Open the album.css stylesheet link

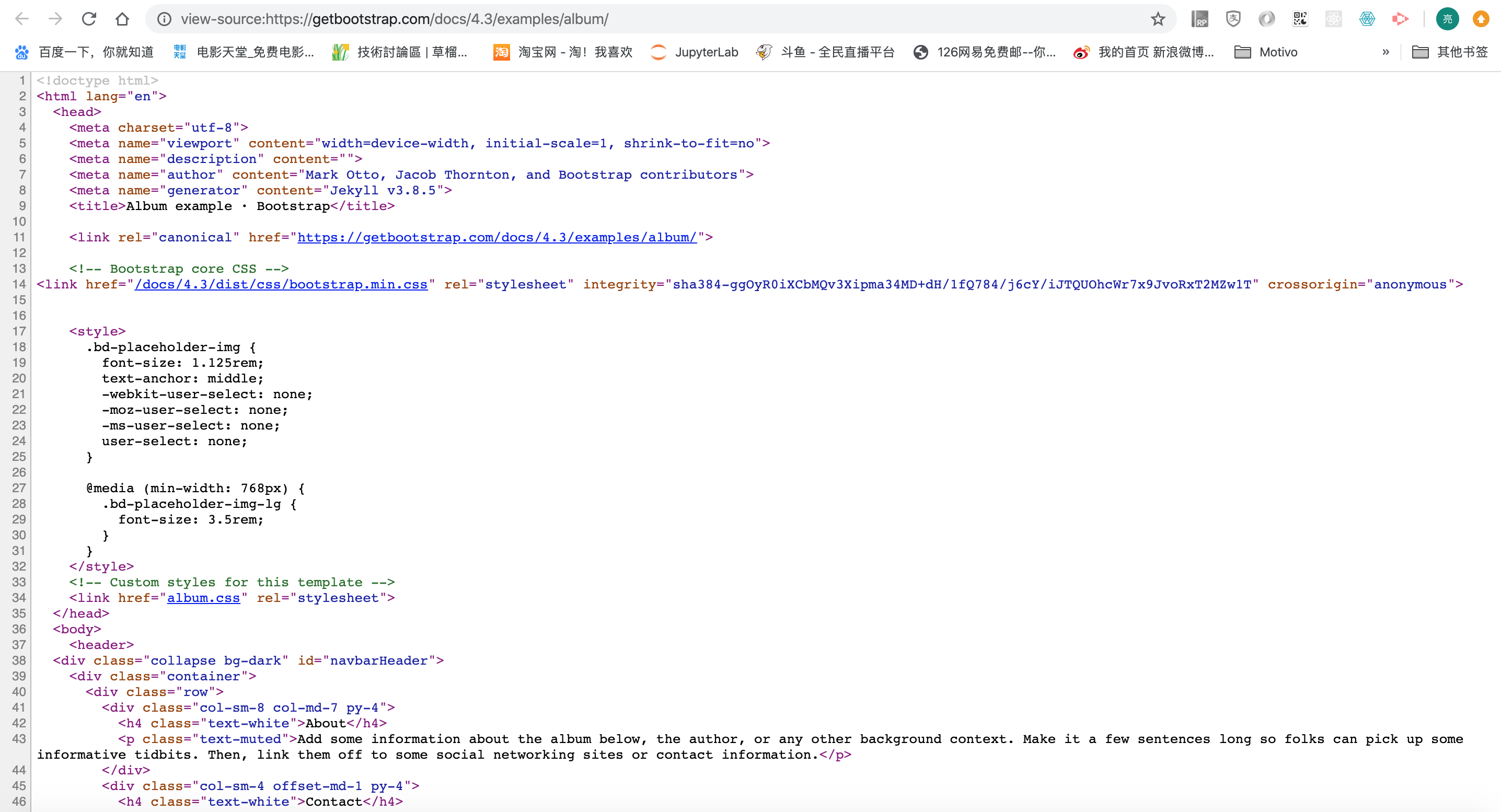[203, 598]
